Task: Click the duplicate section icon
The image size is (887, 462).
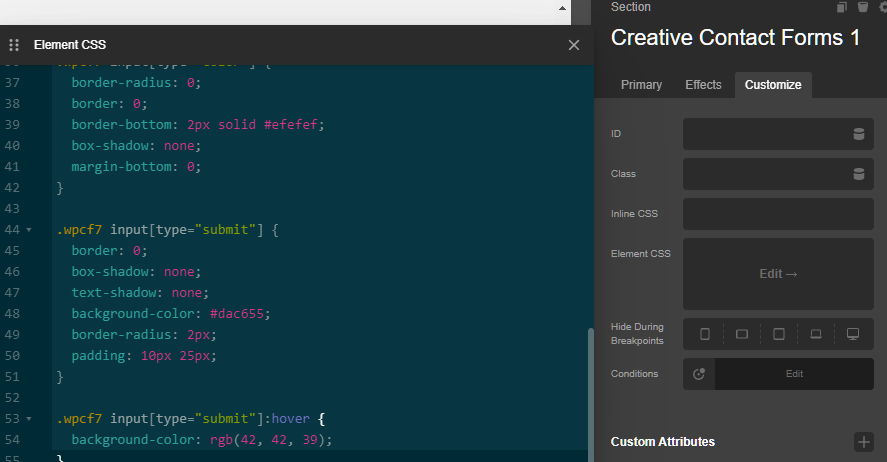Action: pyautogui.click(x=841, y=8)
